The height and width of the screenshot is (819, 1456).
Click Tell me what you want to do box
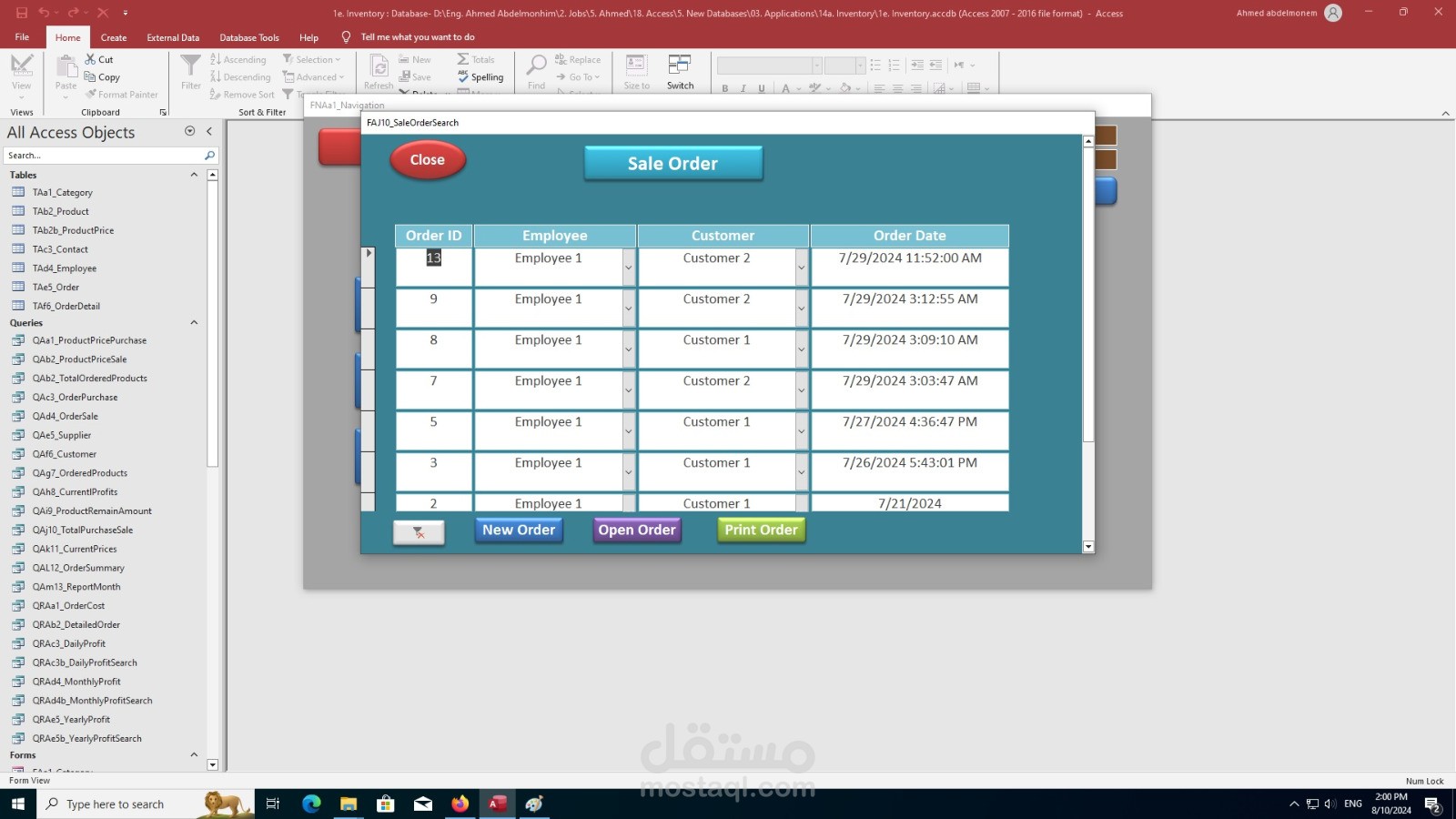pos(418,37)
